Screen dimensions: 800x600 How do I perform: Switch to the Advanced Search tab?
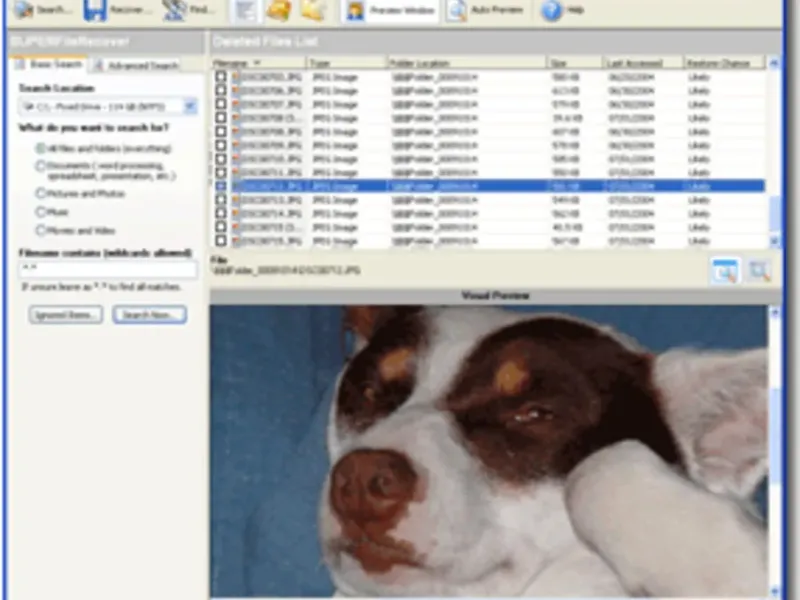(136, 65)
